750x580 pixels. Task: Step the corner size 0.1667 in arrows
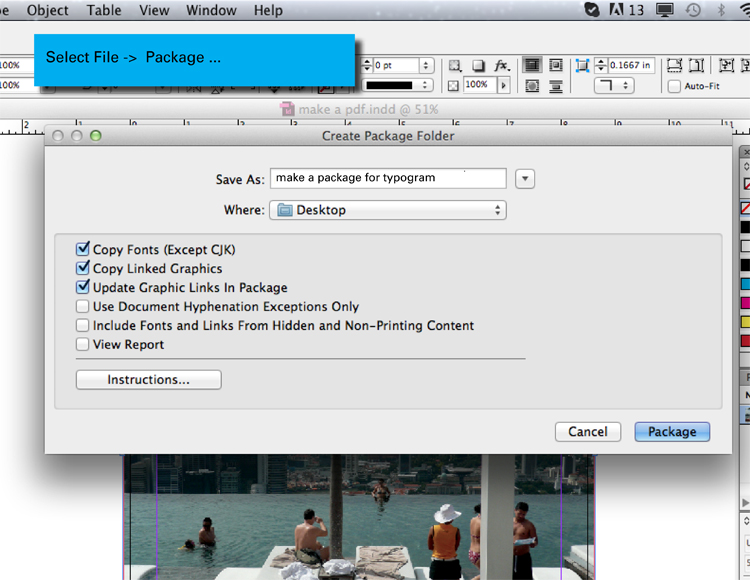click(x=601, y=66)
